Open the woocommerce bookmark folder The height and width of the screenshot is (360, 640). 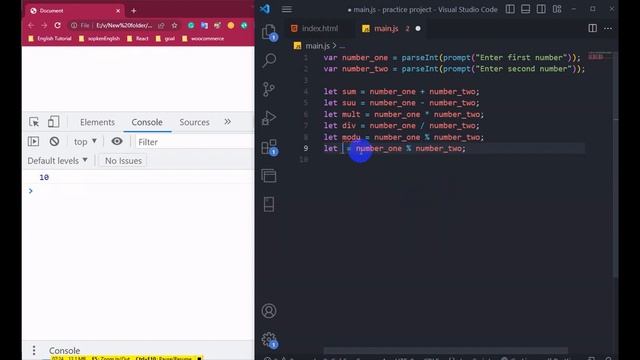pyautogui.click(x=203, y=38)
